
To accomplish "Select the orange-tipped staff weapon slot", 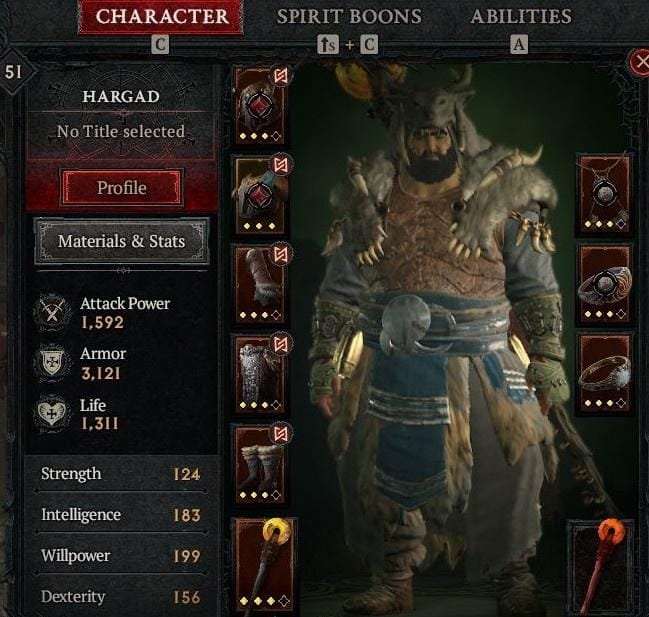I will (601, 568).
